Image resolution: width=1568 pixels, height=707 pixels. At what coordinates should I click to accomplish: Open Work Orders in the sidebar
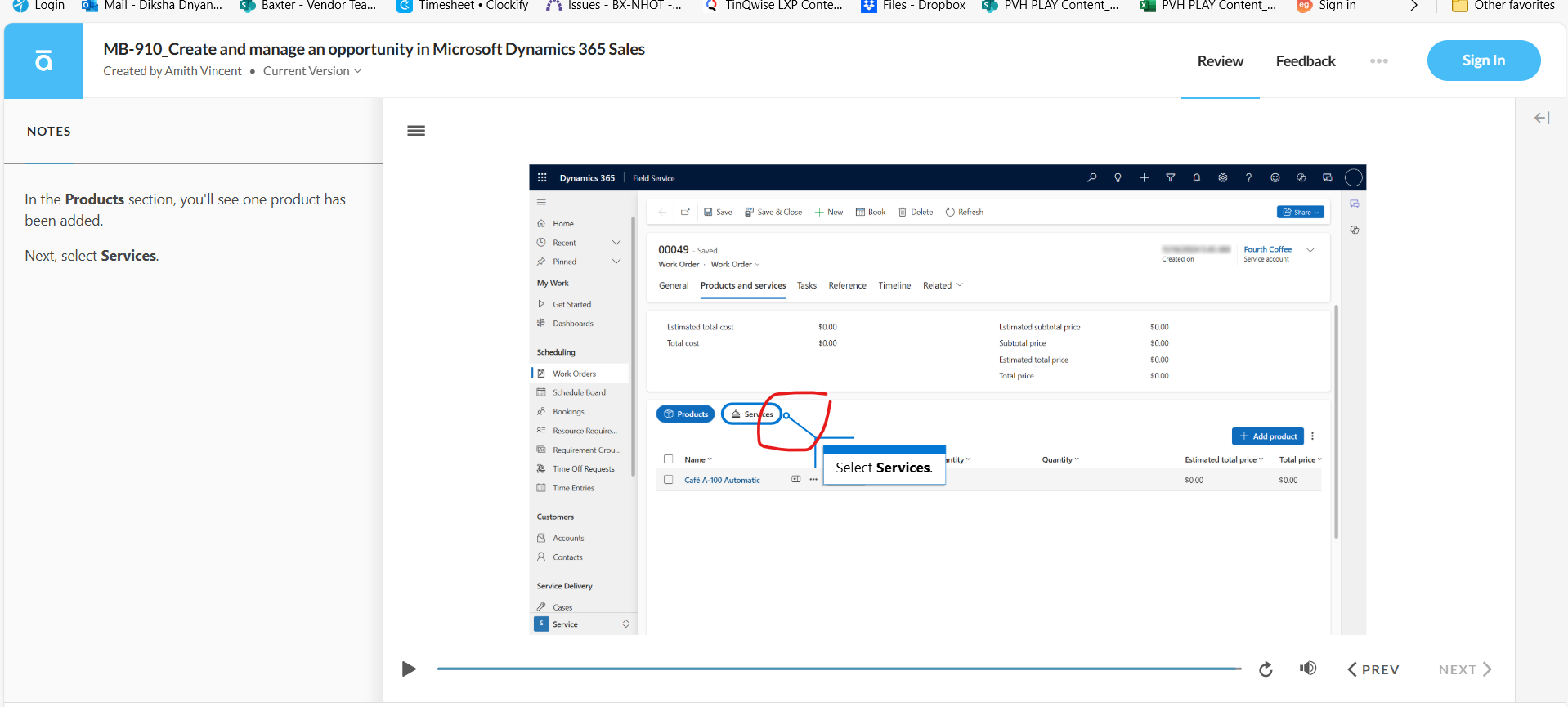[581, 374]
